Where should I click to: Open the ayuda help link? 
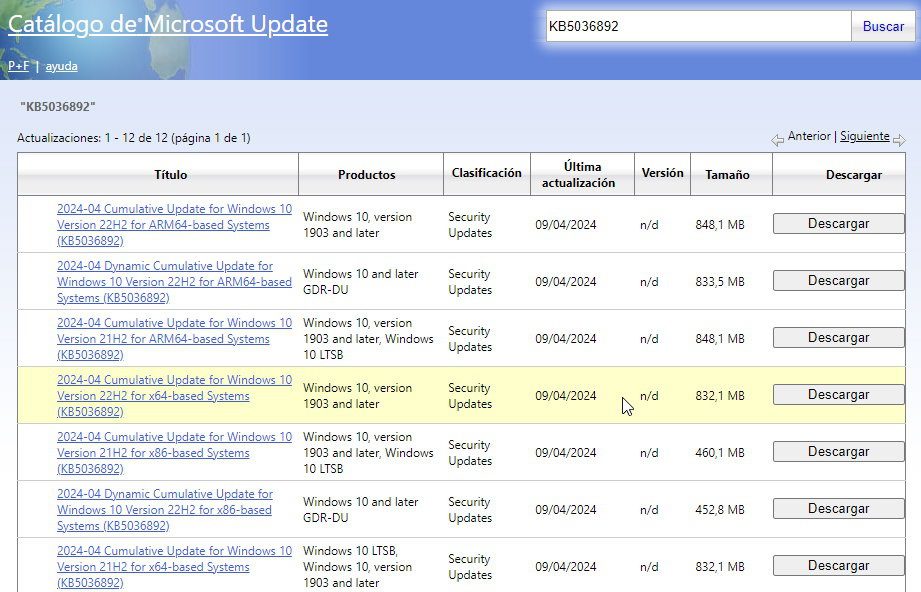(62, 66)
